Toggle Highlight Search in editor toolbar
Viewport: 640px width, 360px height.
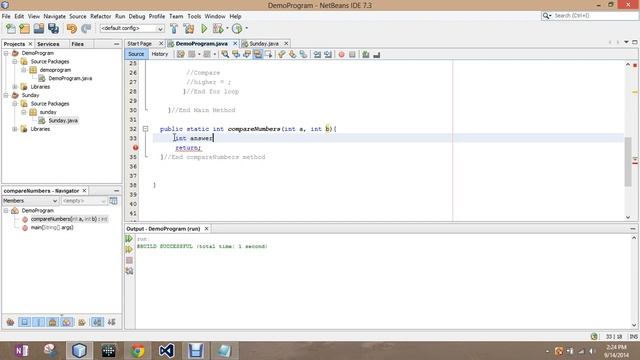coord(258,54)
